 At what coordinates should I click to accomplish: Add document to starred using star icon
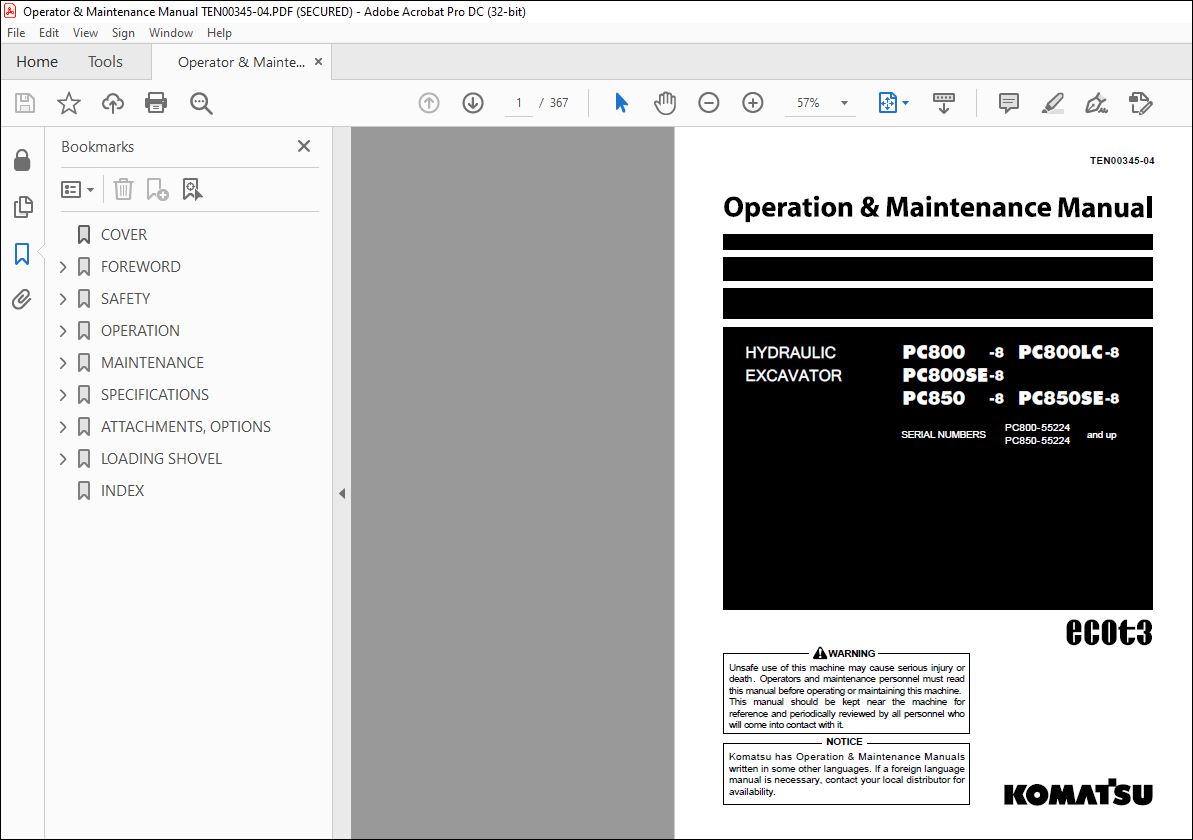click(68, 103)
